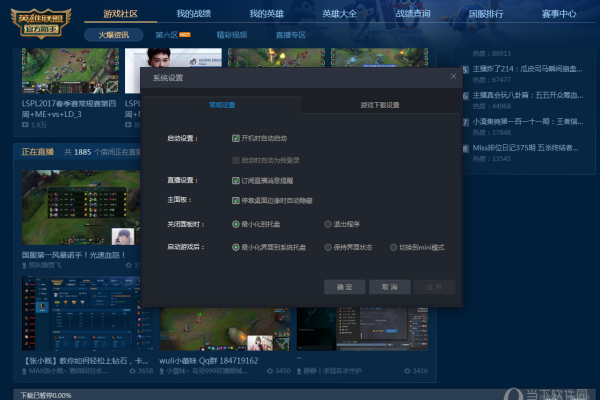The image size is (600, 400).
Task: Select the 精彩视频 sub-tab
Action: click(232, 35)
